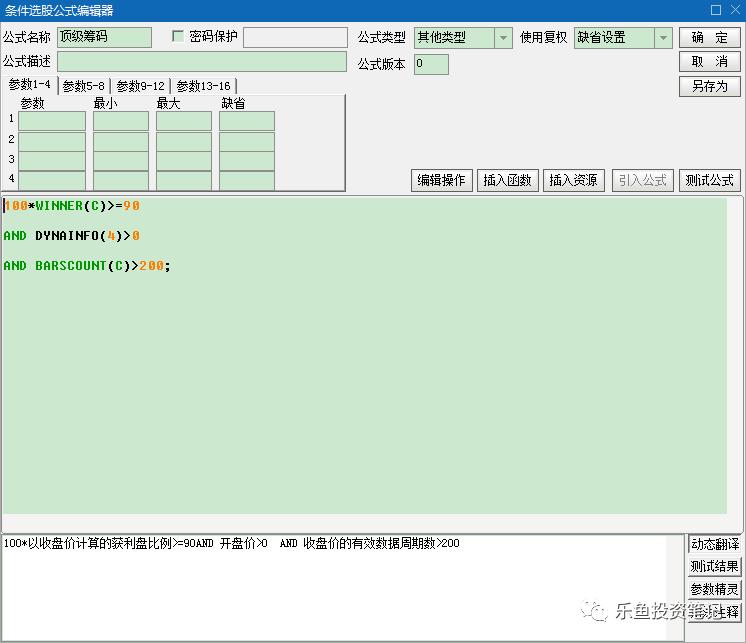The height and width of the screenshot is (643, 746).
Task: Click the 取消 cancel button
Action: tap(709, 62)
